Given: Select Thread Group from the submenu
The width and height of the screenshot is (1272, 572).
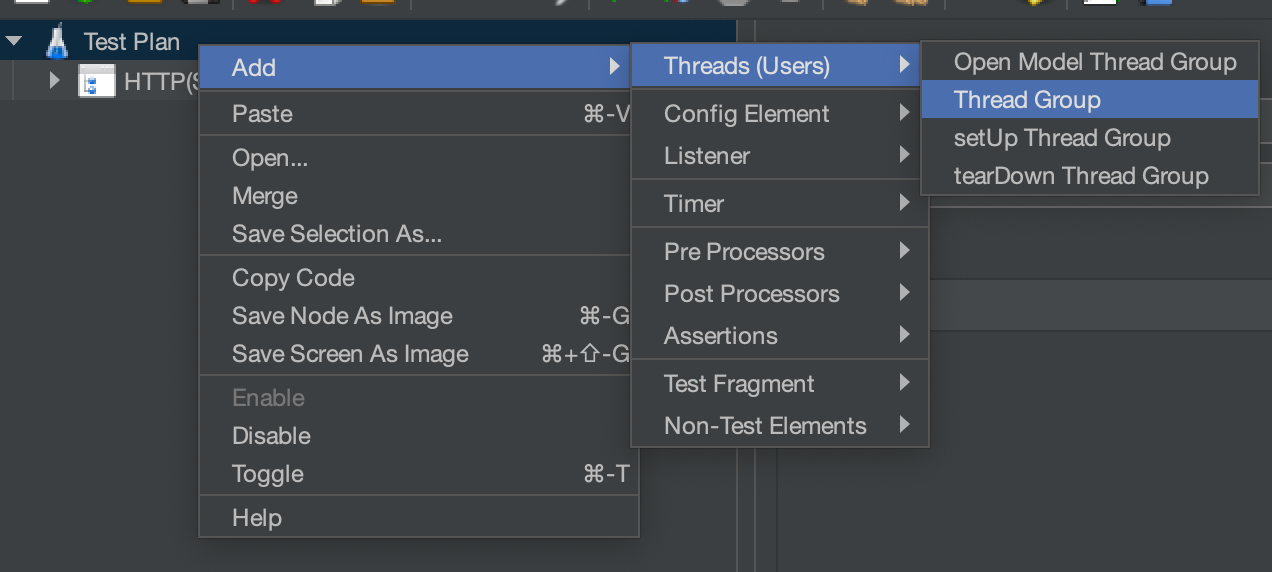Looking at the screenshot, I should pyautogui.click(x=1027, y=100).
